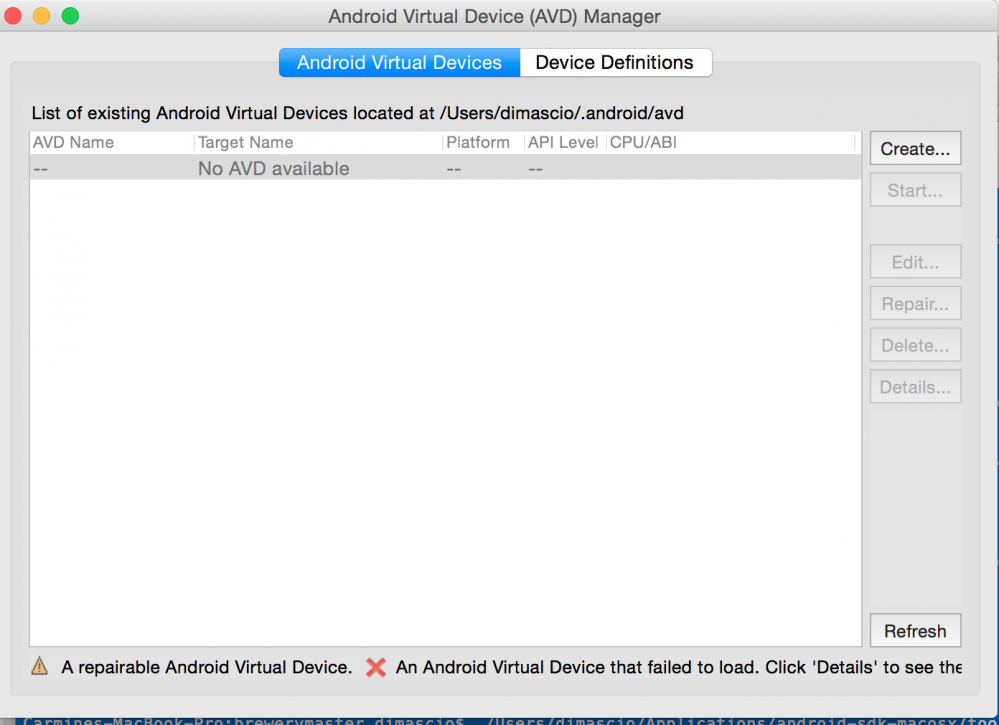Click the disabled Delete button
Viewport: 999px width, 725px height.
click(x=914, y=344)
